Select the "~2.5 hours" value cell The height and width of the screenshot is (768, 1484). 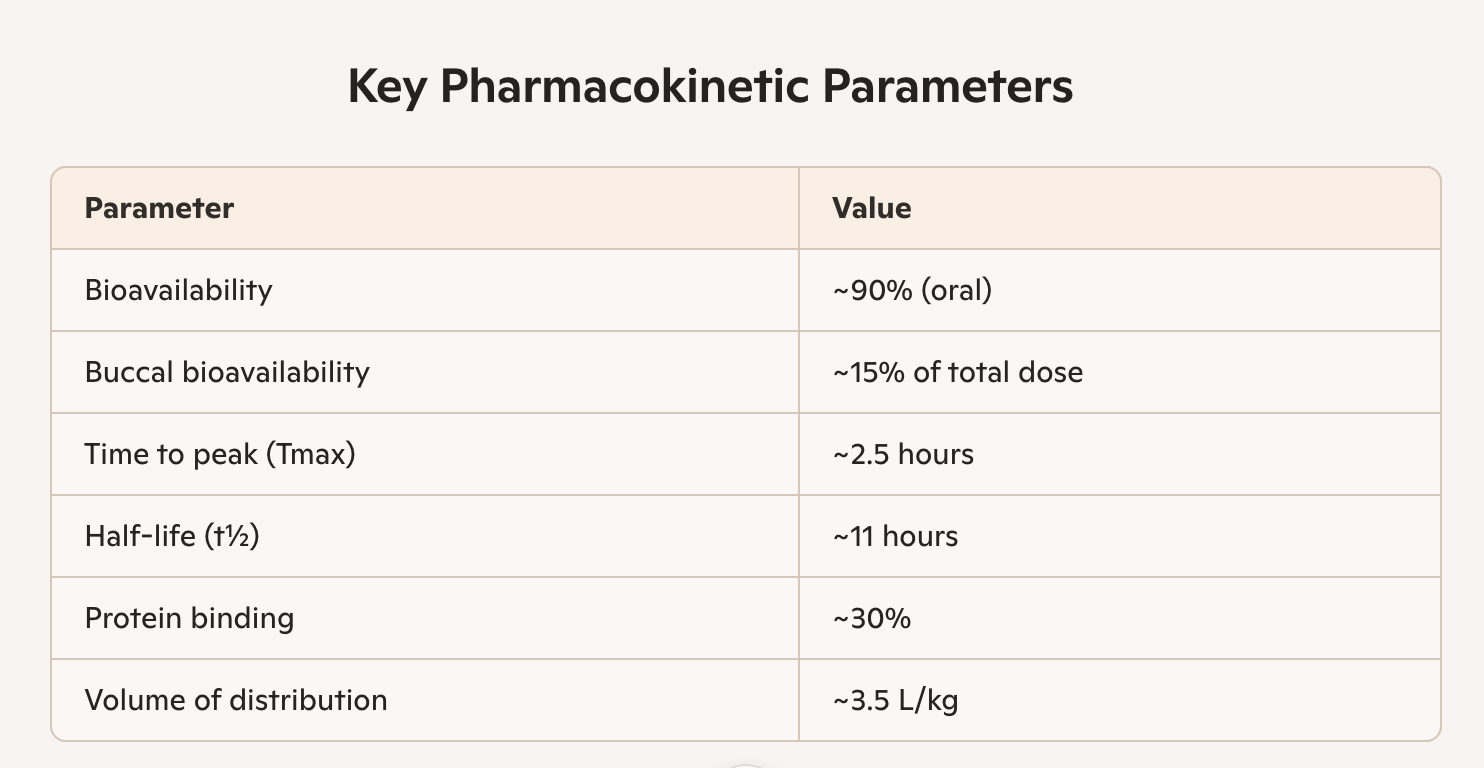point(903,454)
